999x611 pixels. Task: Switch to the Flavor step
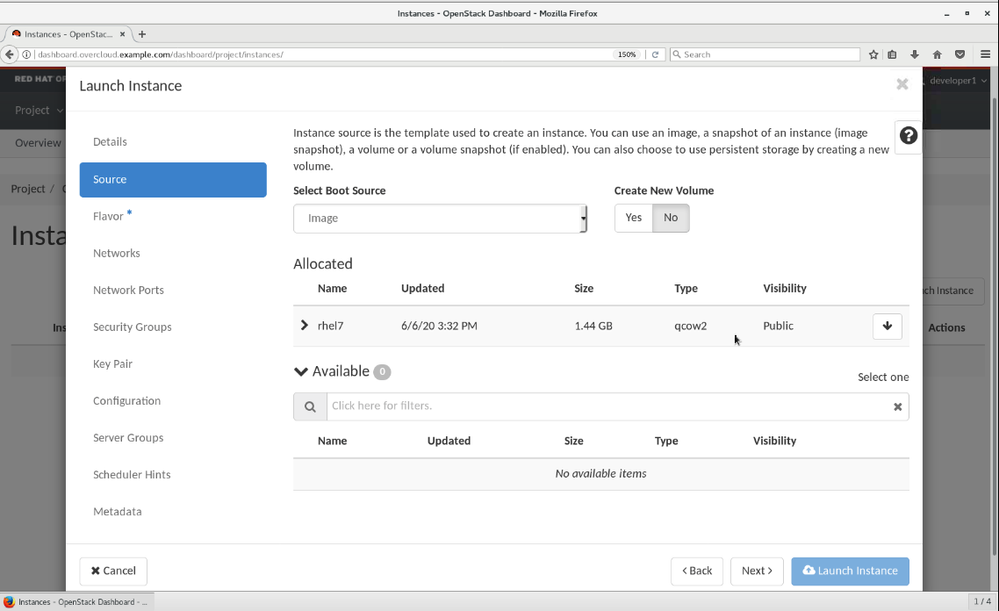108,216
